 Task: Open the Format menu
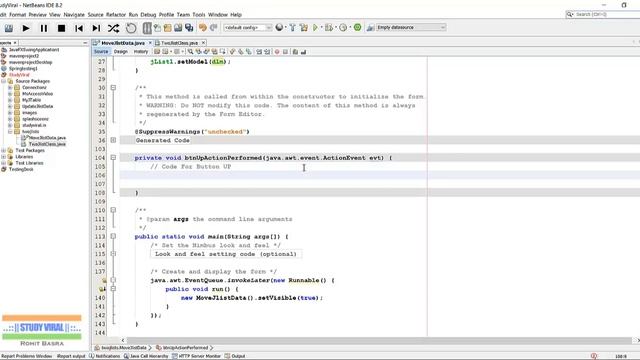pos(18,15)
